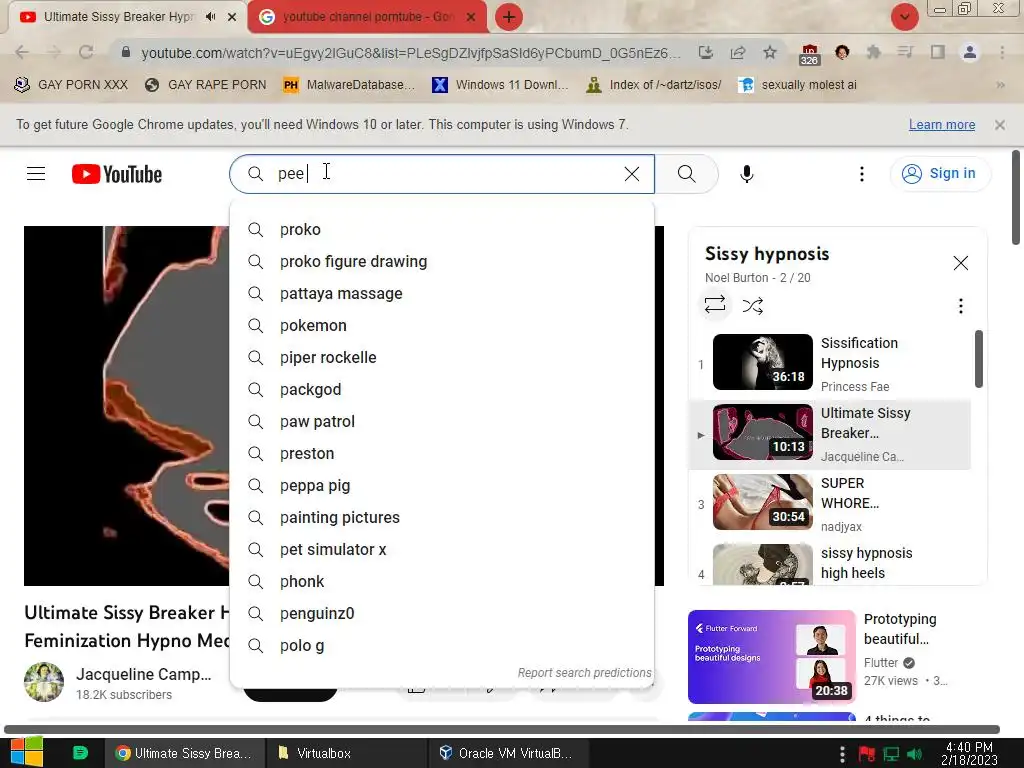Screen dimensions: 1024x768
Task: Open the Flutter 20:38 video thumbnail
Action: tap(771, 656)
